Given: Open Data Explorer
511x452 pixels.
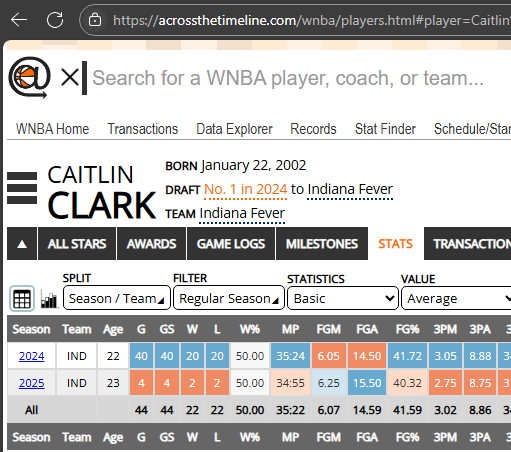Looking at the screenshot, I should (x=234, y=129).
